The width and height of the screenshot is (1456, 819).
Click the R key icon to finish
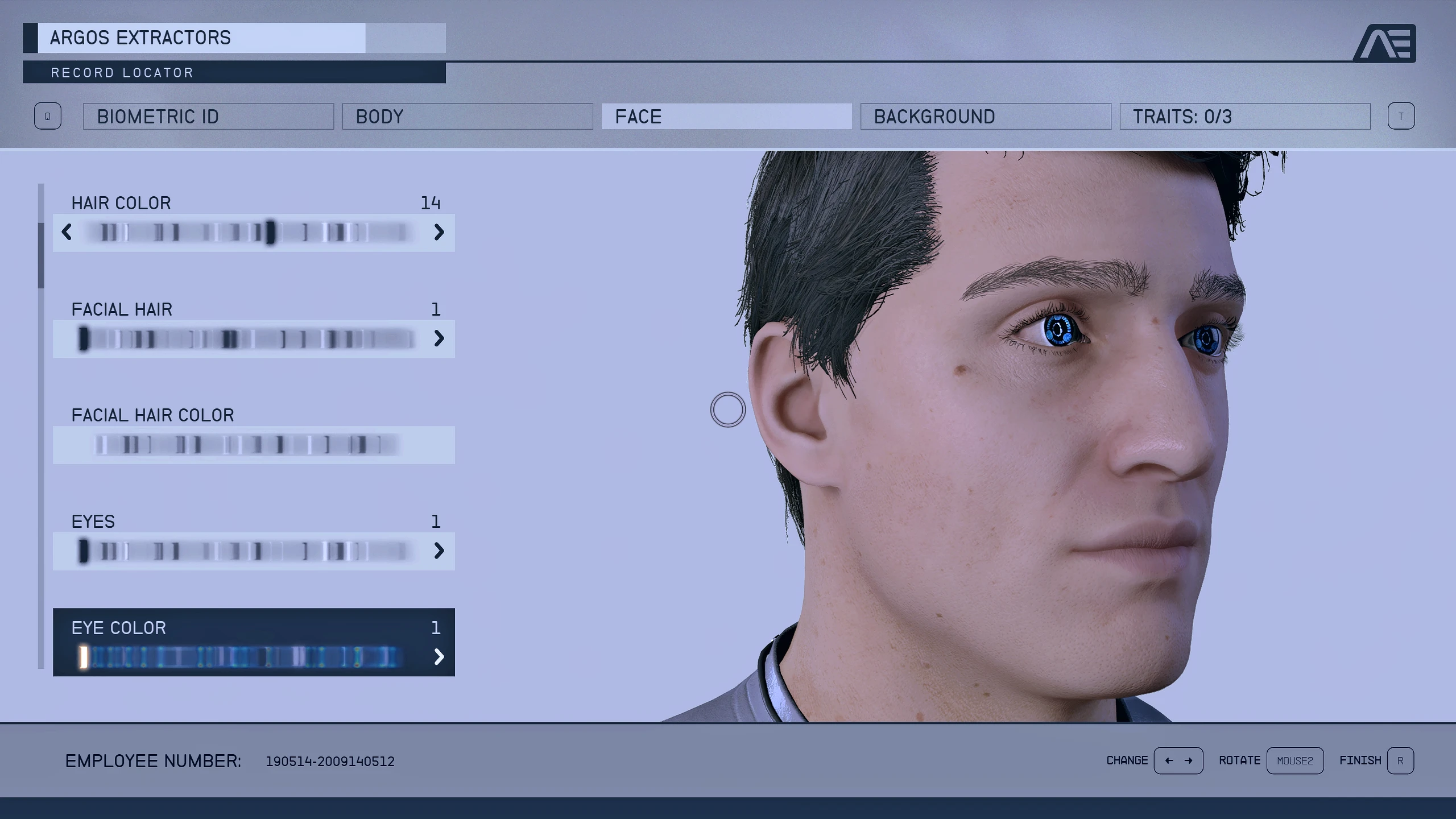click(1401, 760)
